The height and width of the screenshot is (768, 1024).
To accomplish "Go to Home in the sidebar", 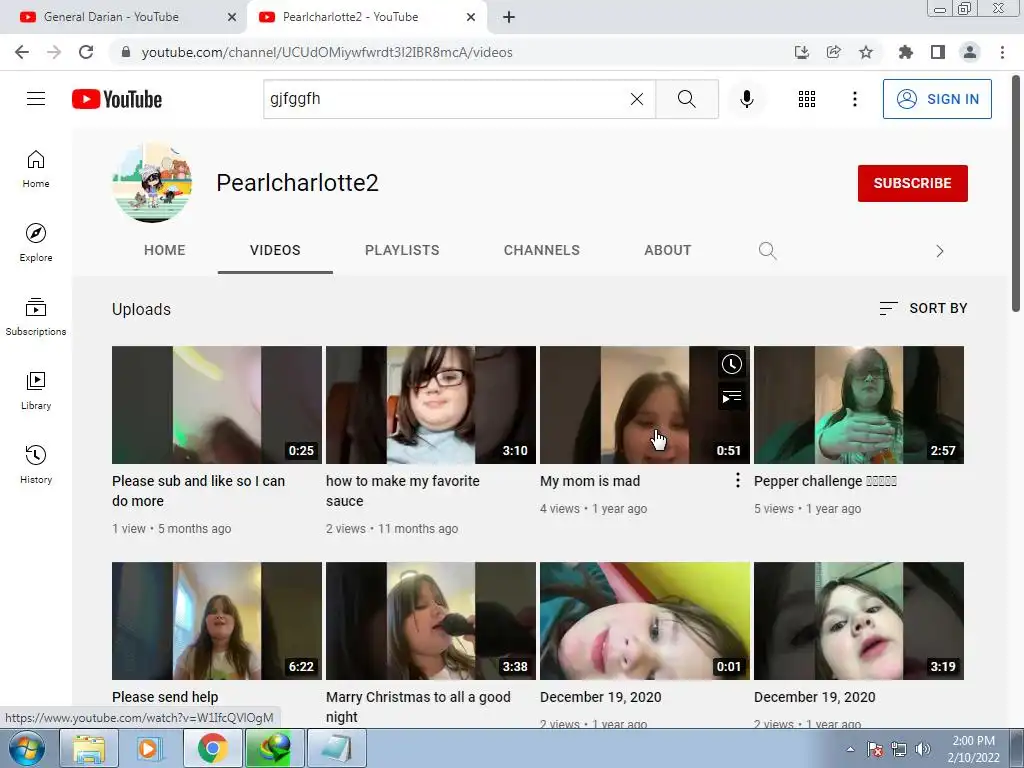I will 36,169.
